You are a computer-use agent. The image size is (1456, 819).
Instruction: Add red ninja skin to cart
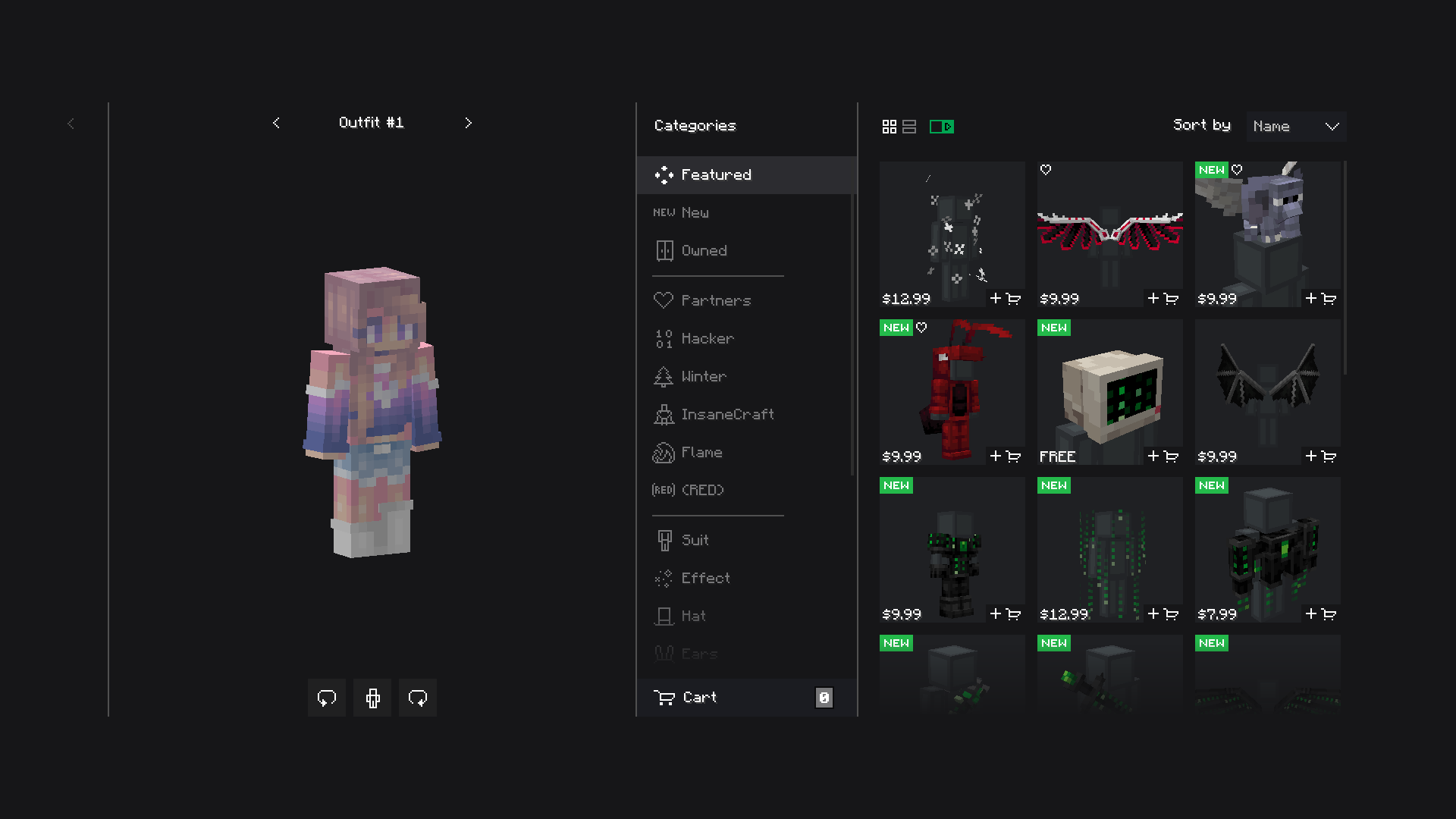(x=1005, y=455)
